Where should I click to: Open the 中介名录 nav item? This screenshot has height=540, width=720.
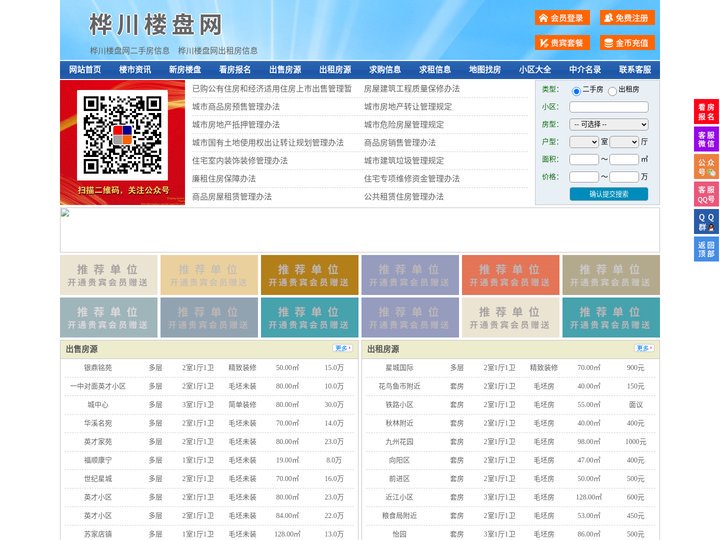585,70
